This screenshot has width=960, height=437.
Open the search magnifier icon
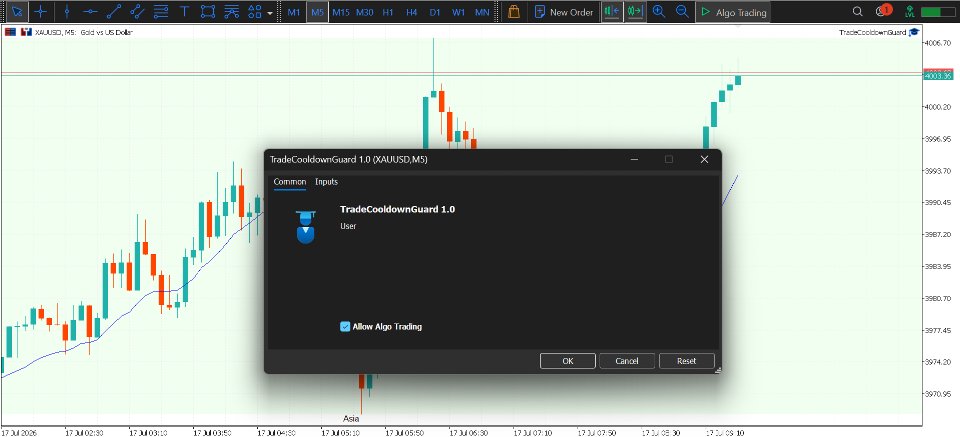click(858, 12)
